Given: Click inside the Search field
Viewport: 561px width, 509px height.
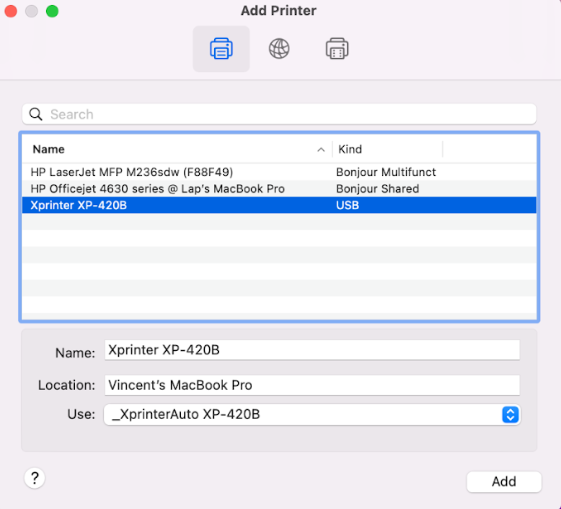Looking at the screenshot, I should coord(279,114).
